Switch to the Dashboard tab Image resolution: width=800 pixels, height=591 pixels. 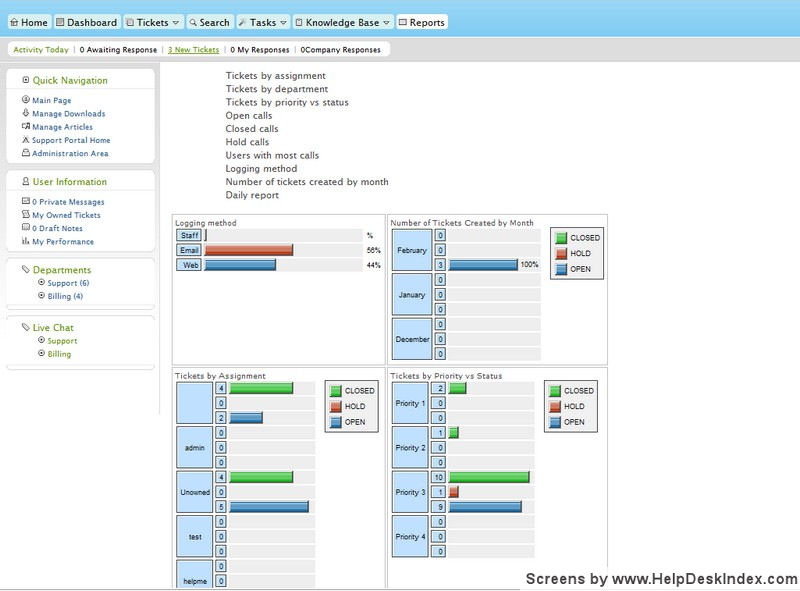pos(86,22)
